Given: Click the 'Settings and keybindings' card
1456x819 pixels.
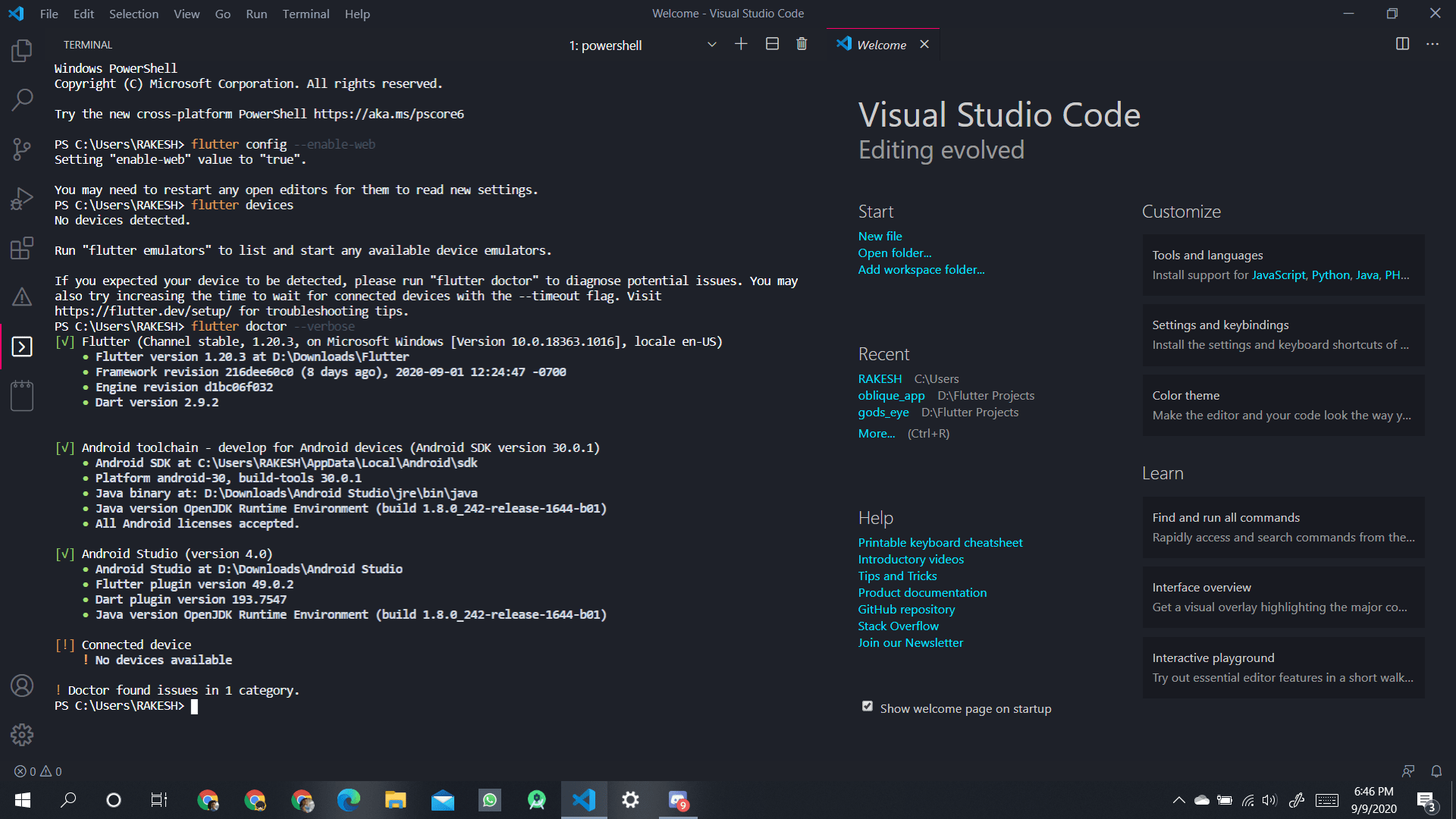Looking at the screenshot, I should click(1283, 335).
